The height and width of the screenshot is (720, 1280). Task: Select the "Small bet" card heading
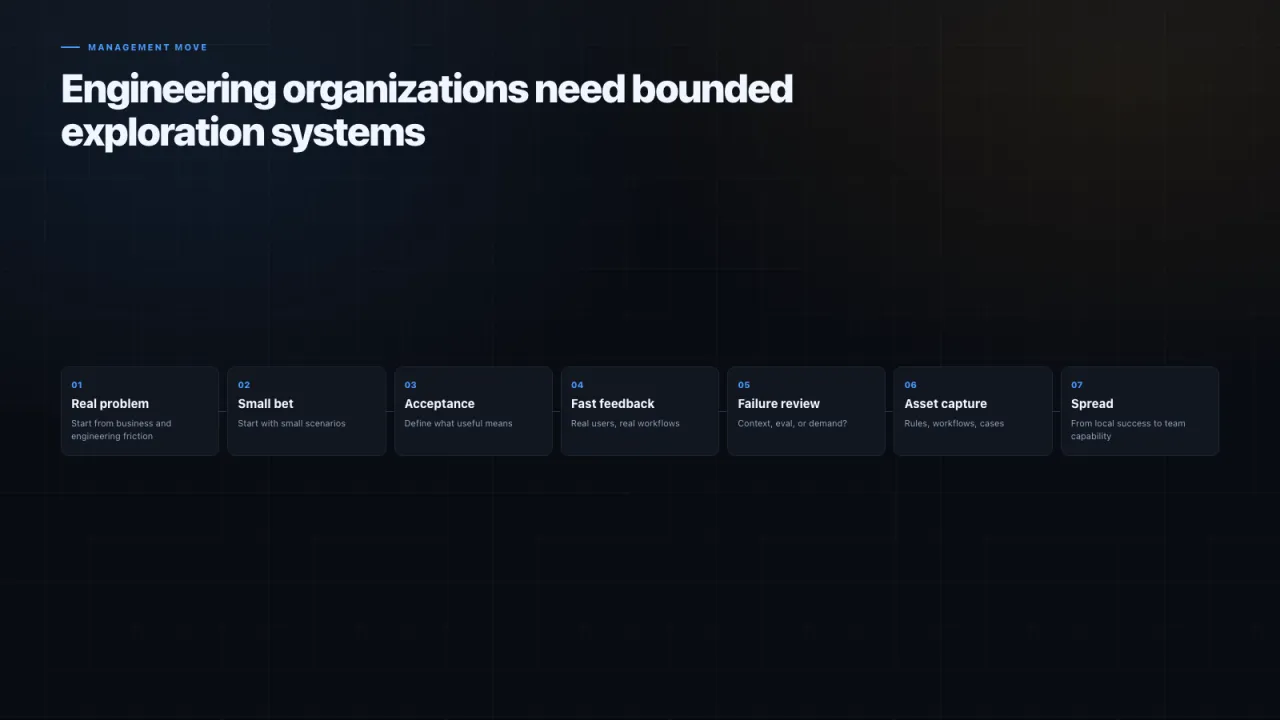(266, 404)
